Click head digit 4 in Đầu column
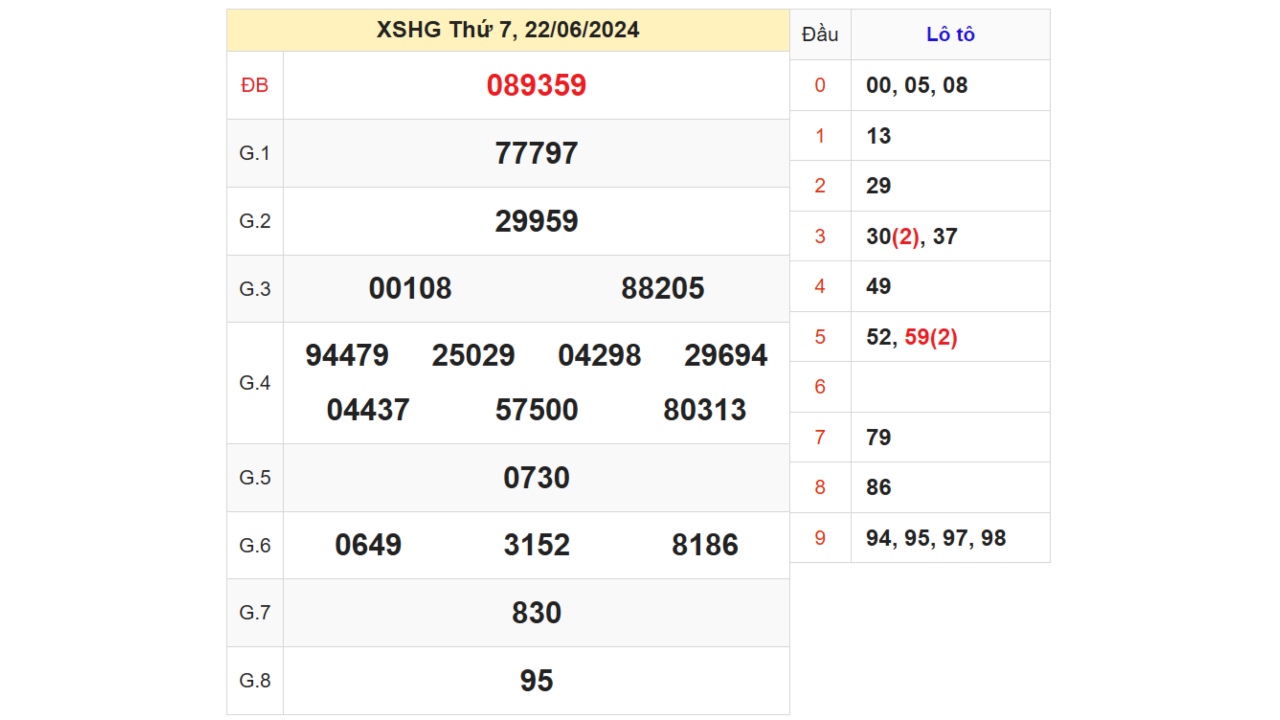 tap(820, 287)
